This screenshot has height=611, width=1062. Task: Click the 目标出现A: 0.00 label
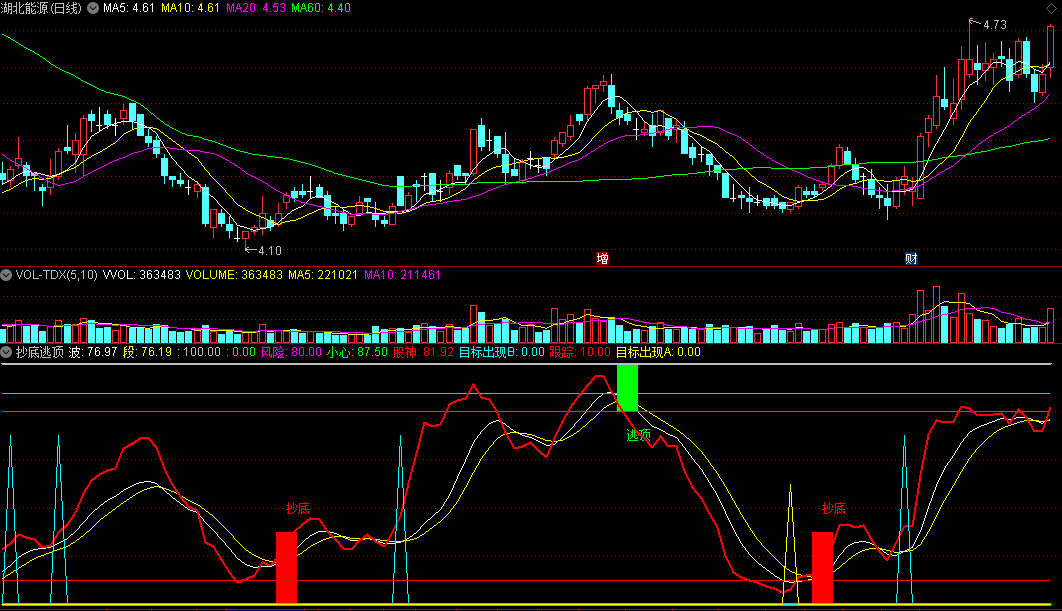(658, 352)
